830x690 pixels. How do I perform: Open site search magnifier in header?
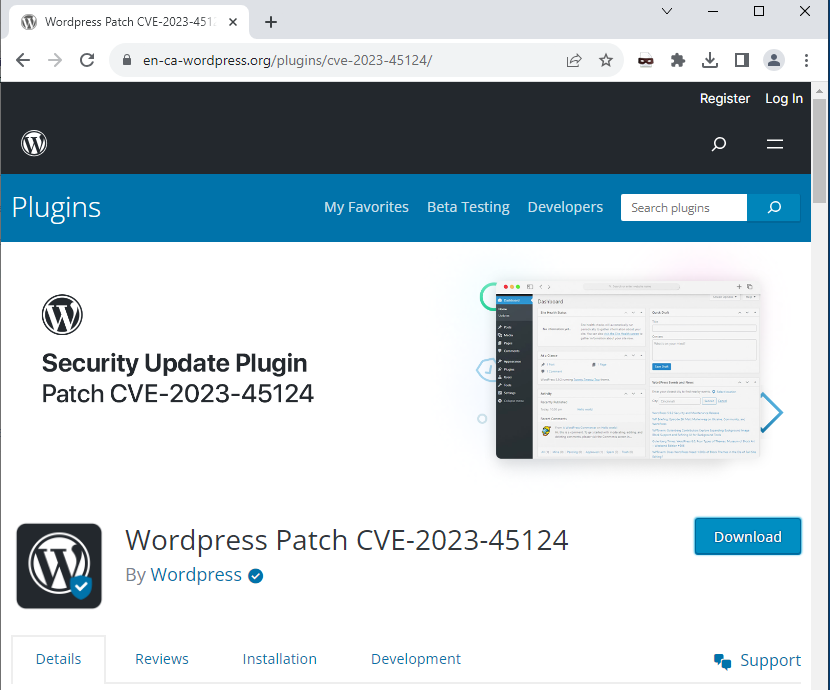point(718,143)
